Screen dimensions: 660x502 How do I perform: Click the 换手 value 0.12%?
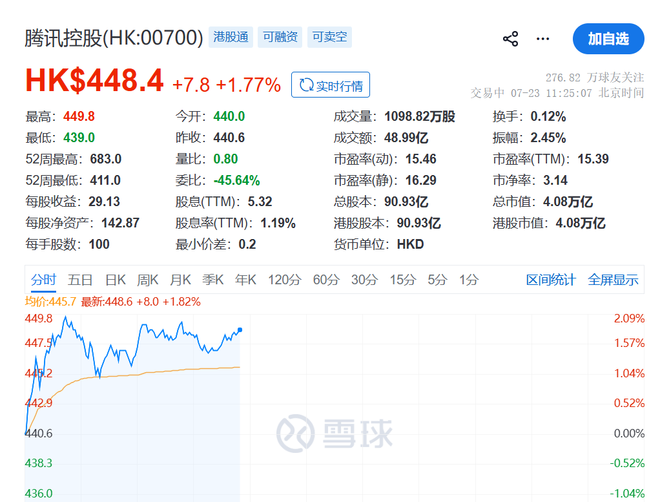pos(548,116)
